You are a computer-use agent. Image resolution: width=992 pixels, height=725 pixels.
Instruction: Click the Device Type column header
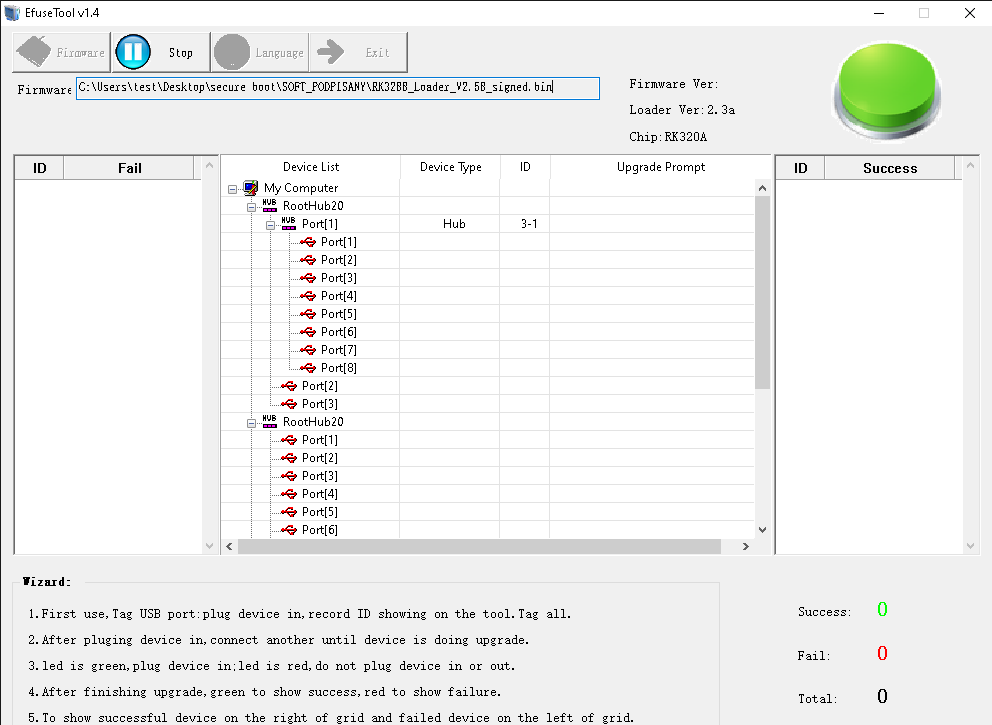[450, 167]
